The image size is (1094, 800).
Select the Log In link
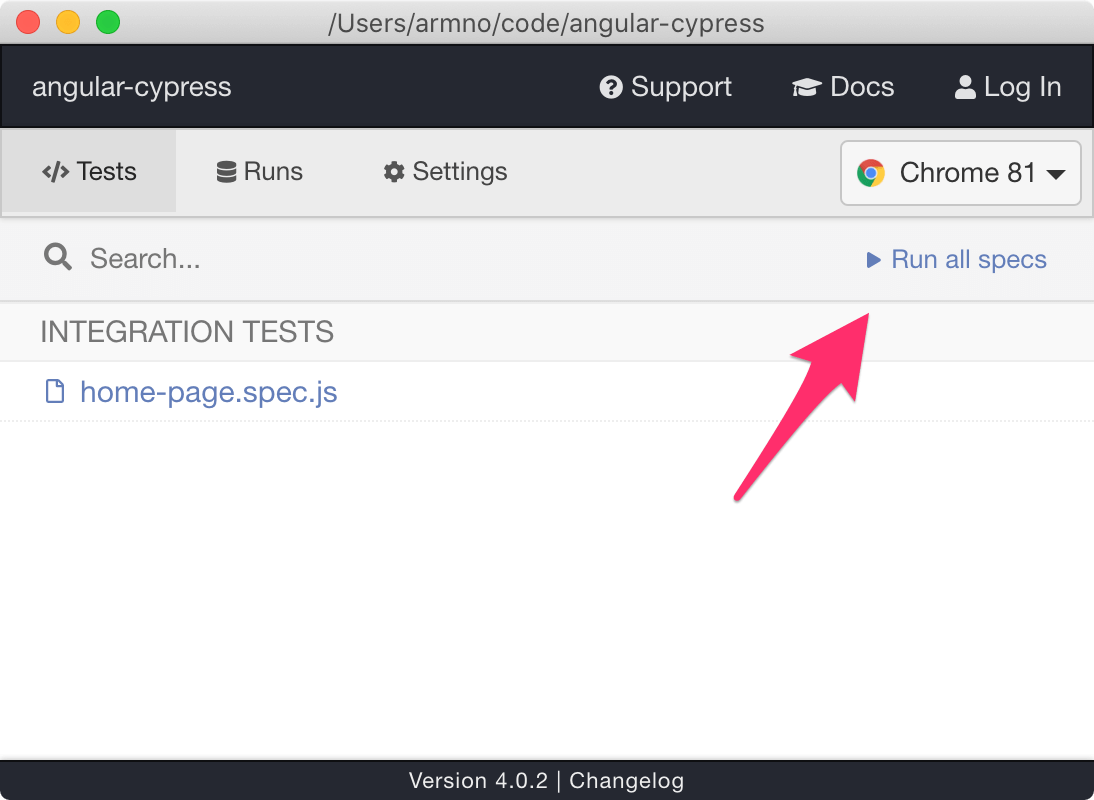1007,87
